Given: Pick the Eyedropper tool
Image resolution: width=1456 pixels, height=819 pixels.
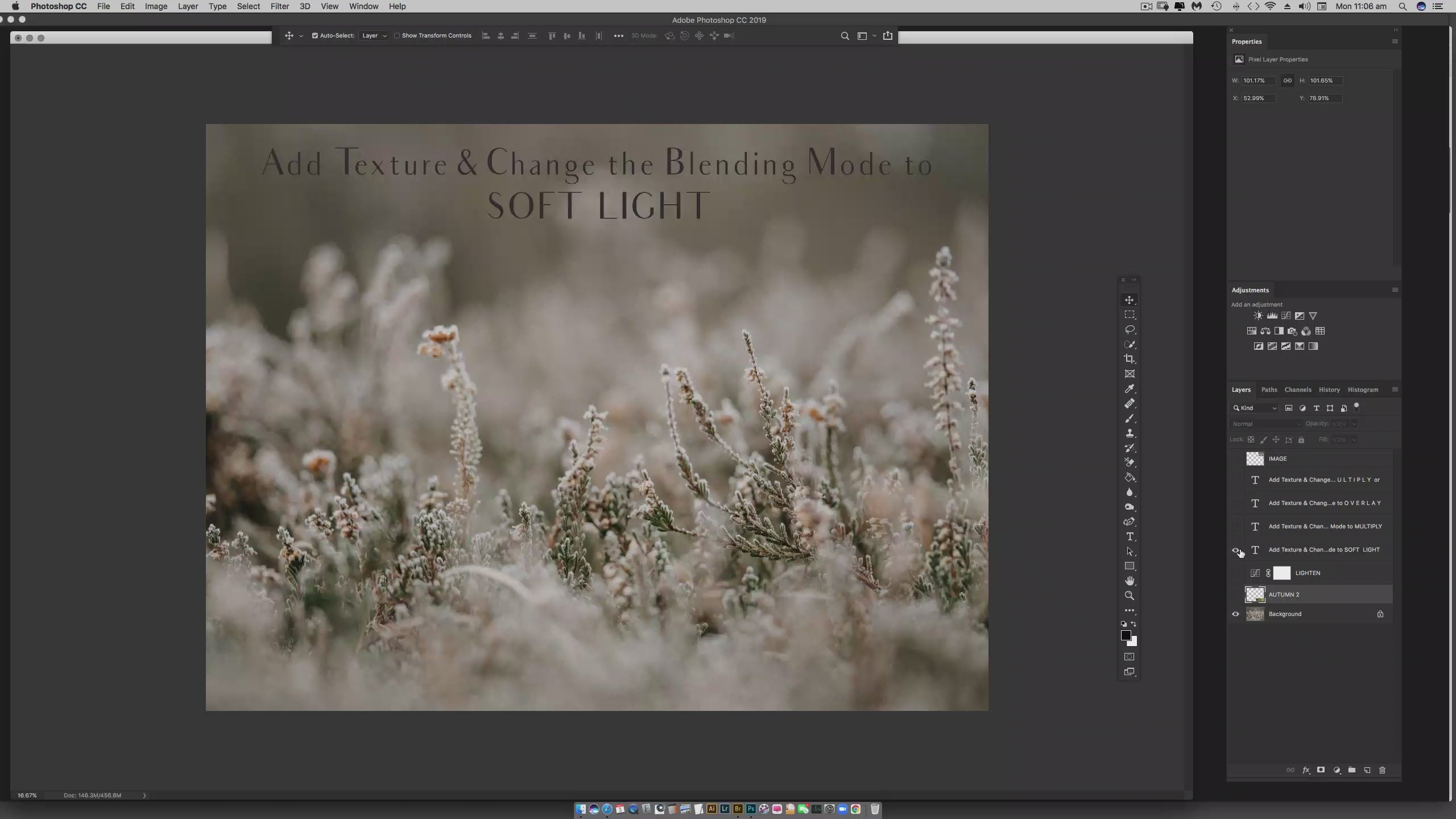Looking at the screenshot, I should click(x=1130, y=388).
